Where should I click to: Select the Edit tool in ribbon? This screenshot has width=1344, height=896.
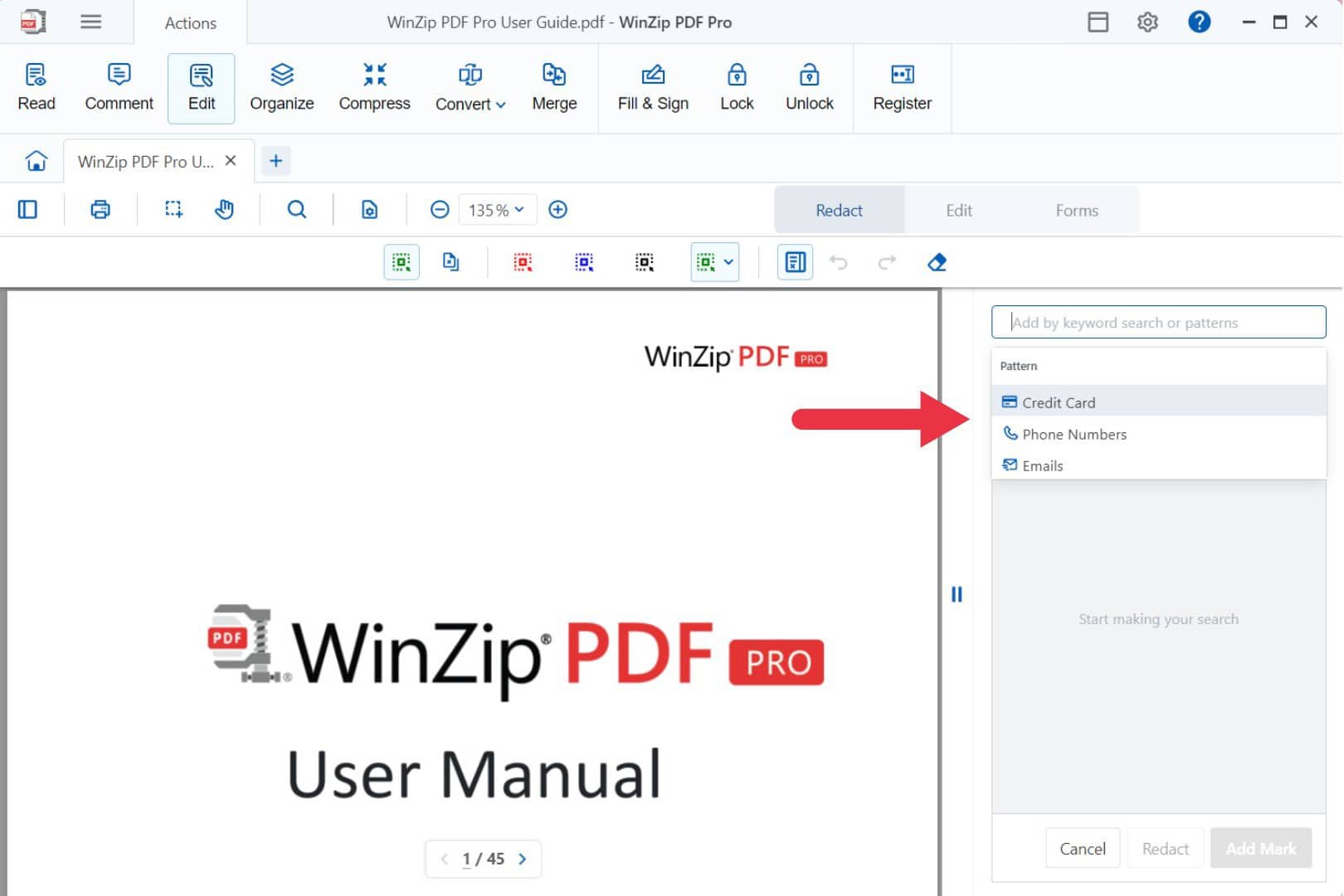[202, 88]
